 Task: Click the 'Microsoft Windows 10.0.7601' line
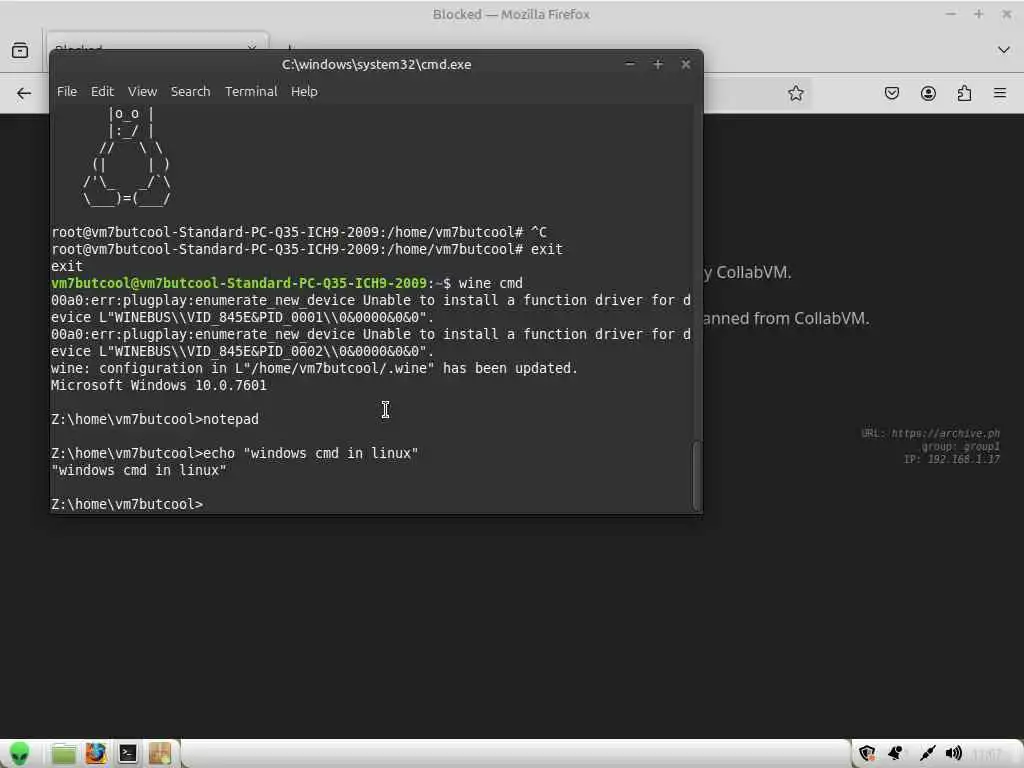pos(159,385)
